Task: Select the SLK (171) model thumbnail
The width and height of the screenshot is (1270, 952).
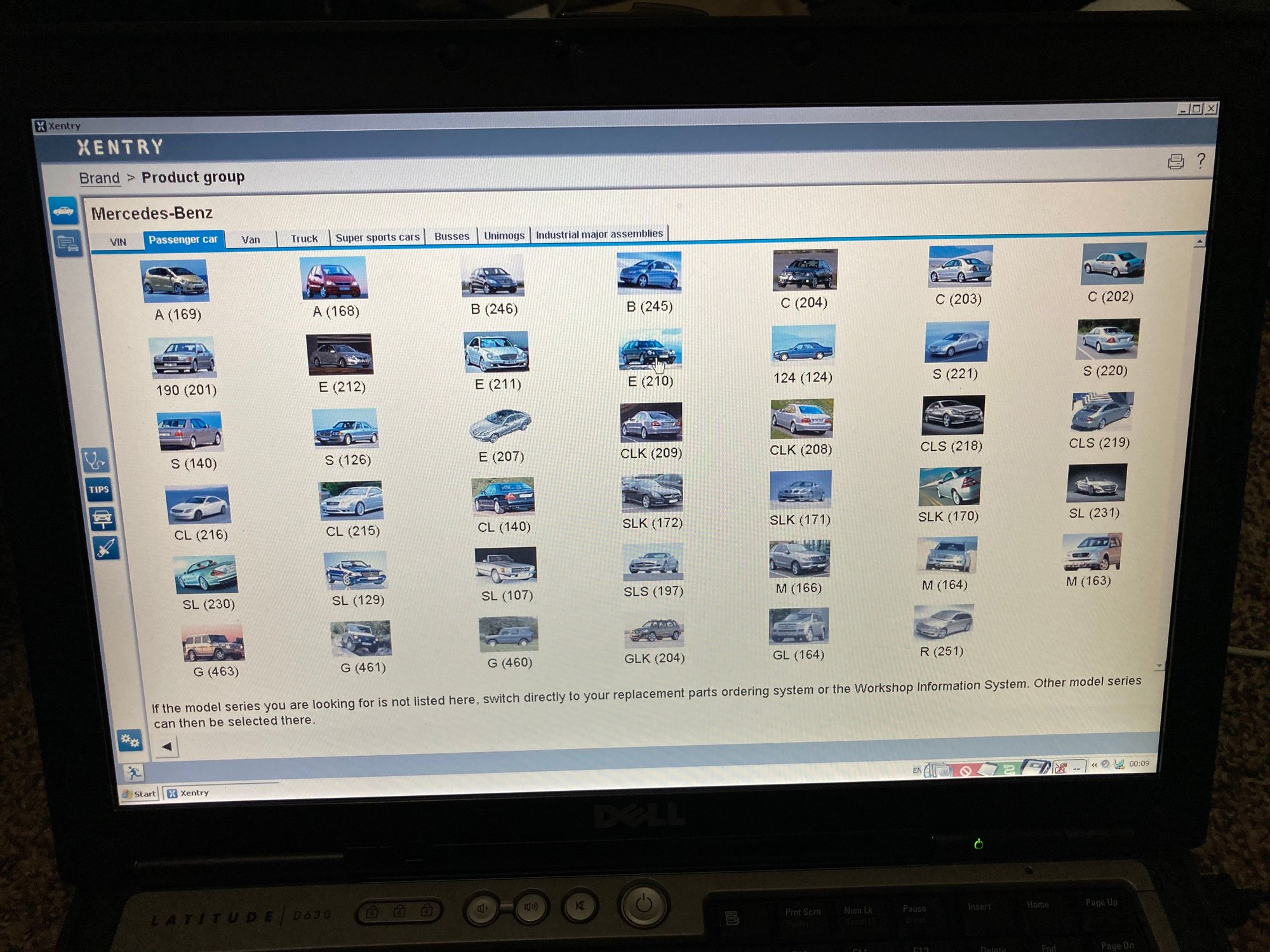Action: click(x=800, y=489)
